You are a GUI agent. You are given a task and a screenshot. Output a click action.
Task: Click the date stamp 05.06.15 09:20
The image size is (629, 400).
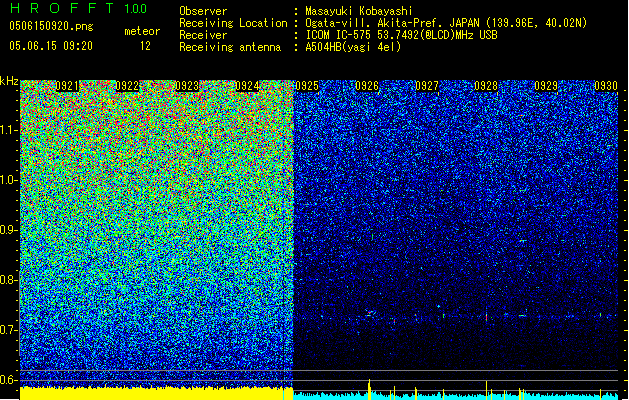pos(51,46)
